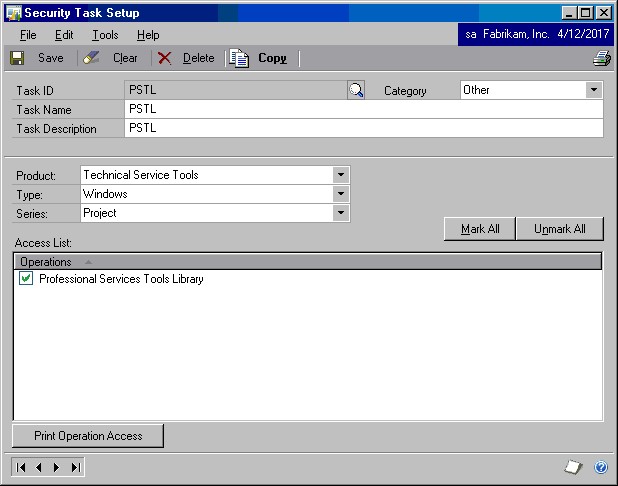Image resolution: width=618 pixels, height=486 pixels.
Task: Open the File menu
Action: 28,35
